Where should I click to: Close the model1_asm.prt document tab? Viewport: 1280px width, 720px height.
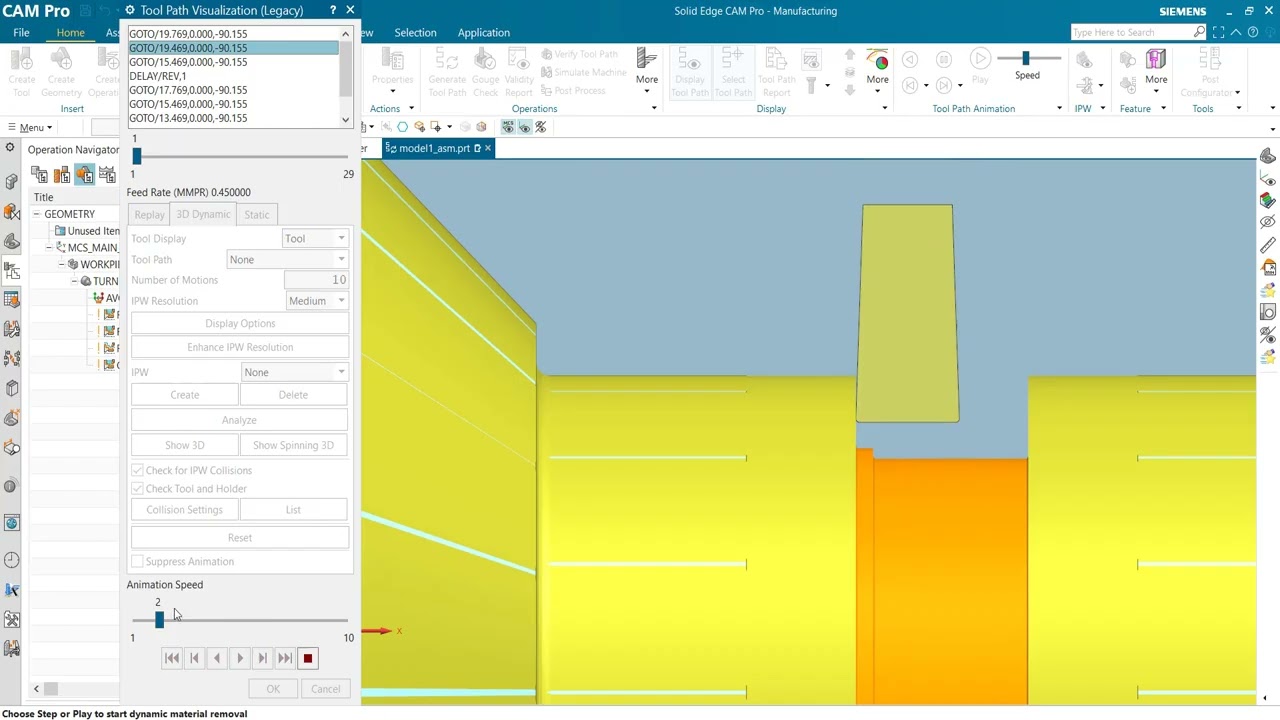(x=488, y=148)
